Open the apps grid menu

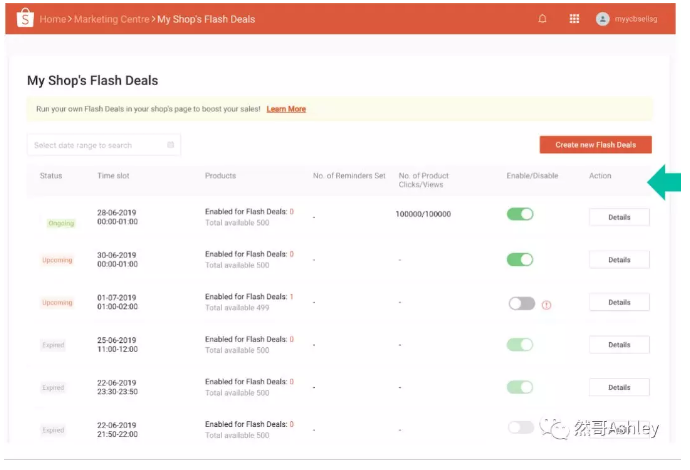[x=574, y=19]
